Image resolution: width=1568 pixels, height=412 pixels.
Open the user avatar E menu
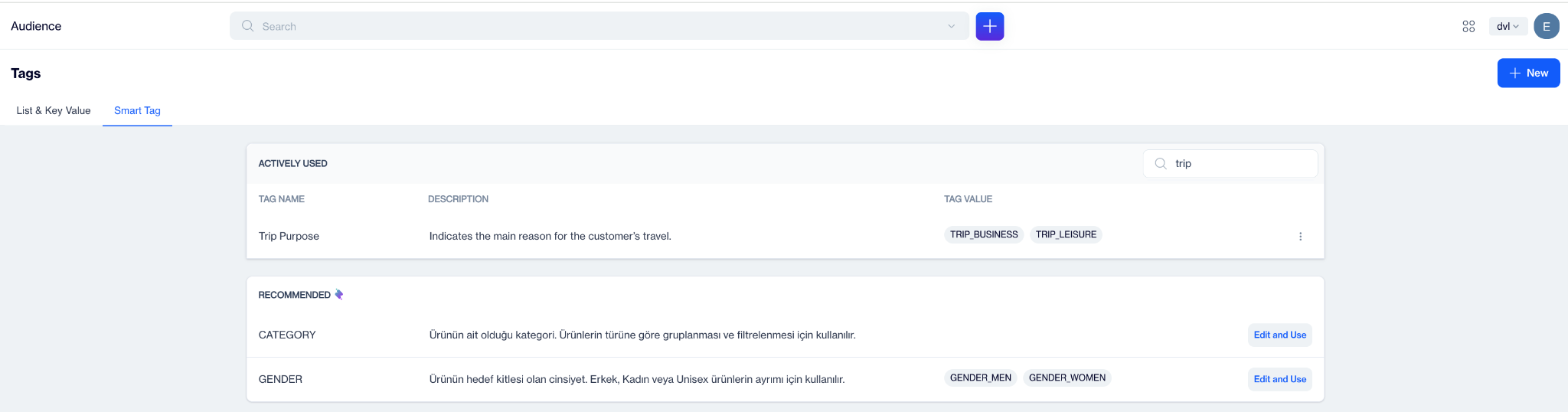[1546, 26]
